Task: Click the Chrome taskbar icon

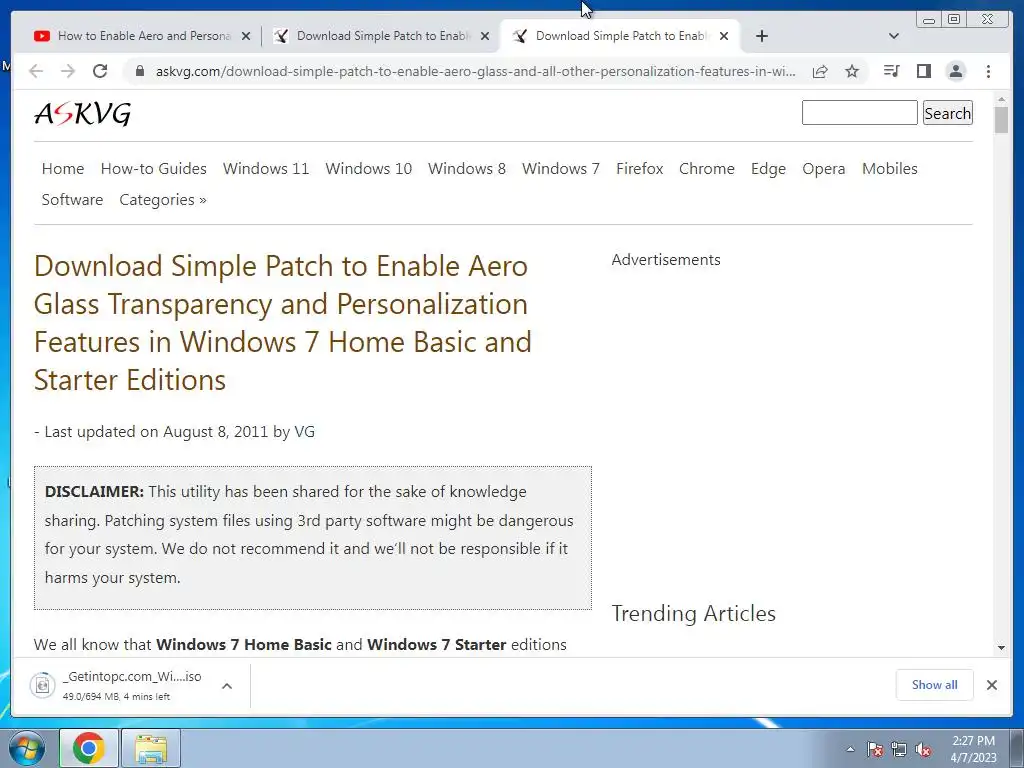Action: click(89, 748)
